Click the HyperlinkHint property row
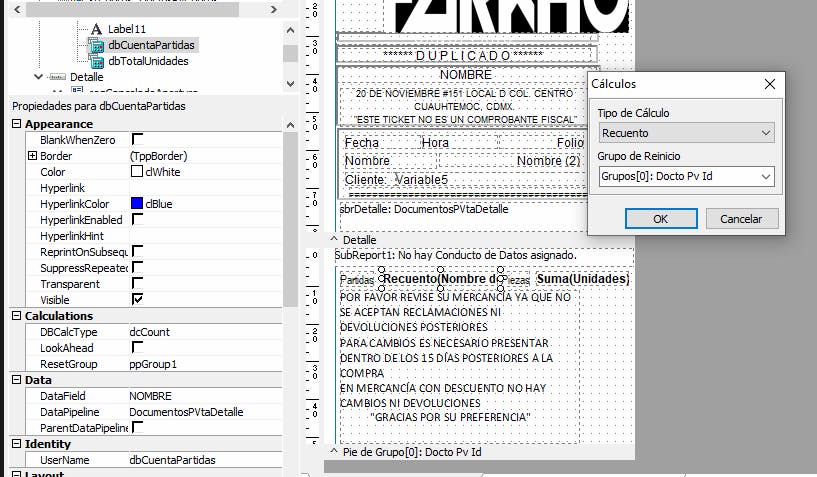Image resolution: width=817 pixels, height=477 pixels. pos(154,236)
